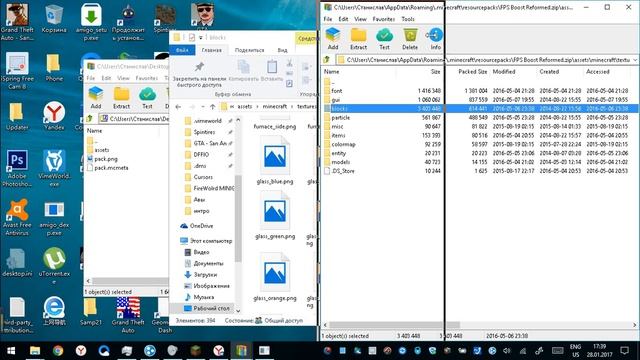Screen dimensions: 640x360
Task: Open Chrome from the taskbar
Action: coord(58,351)
